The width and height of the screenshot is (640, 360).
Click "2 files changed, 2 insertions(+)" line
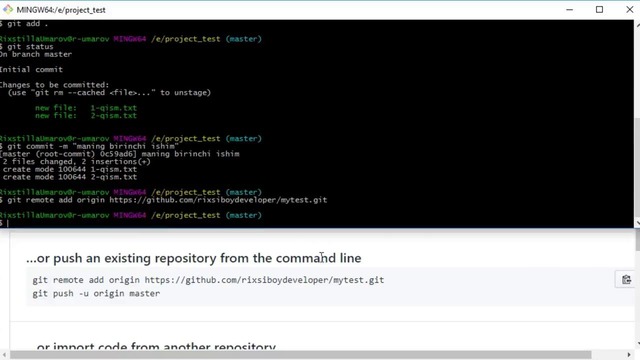tap(77, 162)
